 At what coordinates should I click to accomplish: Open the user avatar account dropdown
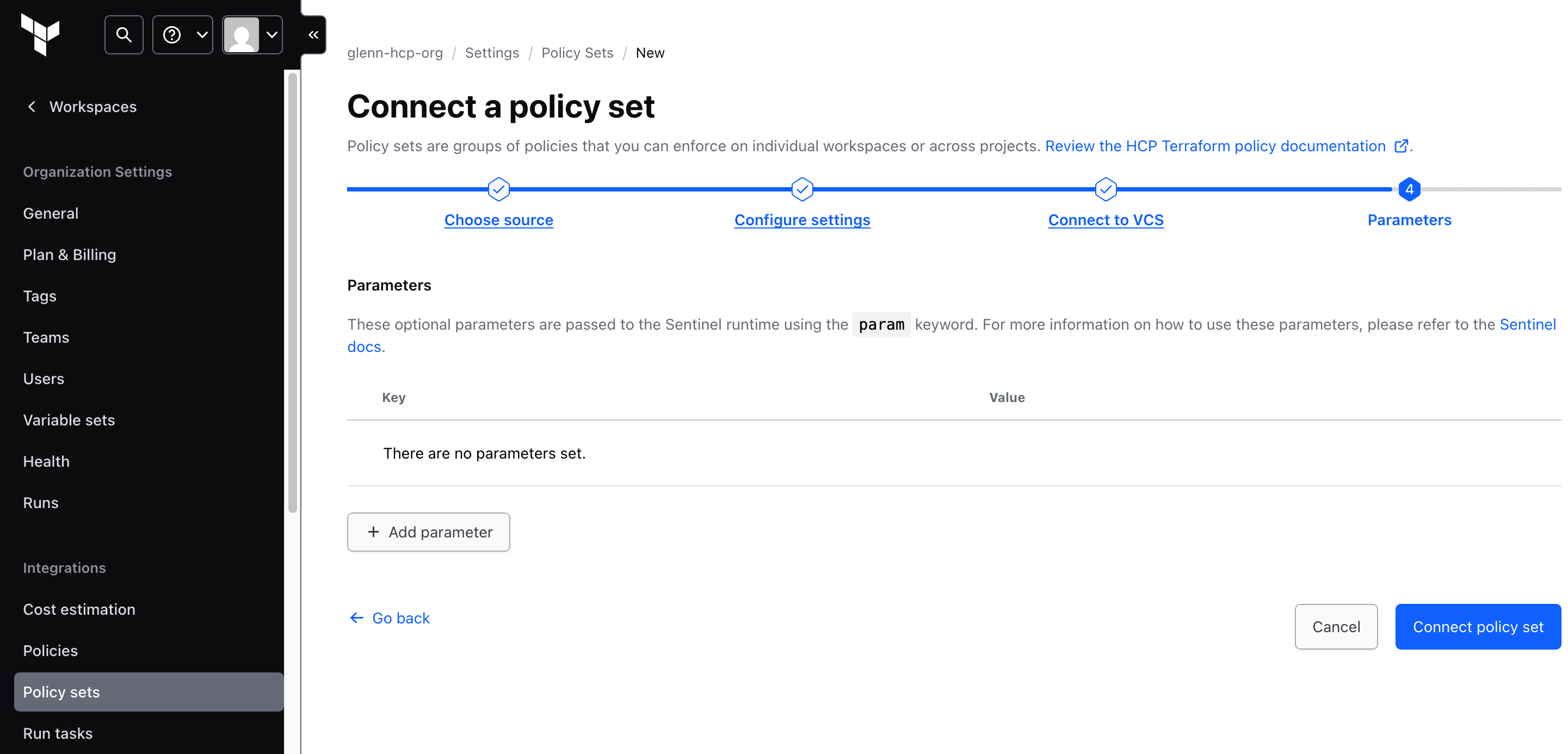point(252,35)
